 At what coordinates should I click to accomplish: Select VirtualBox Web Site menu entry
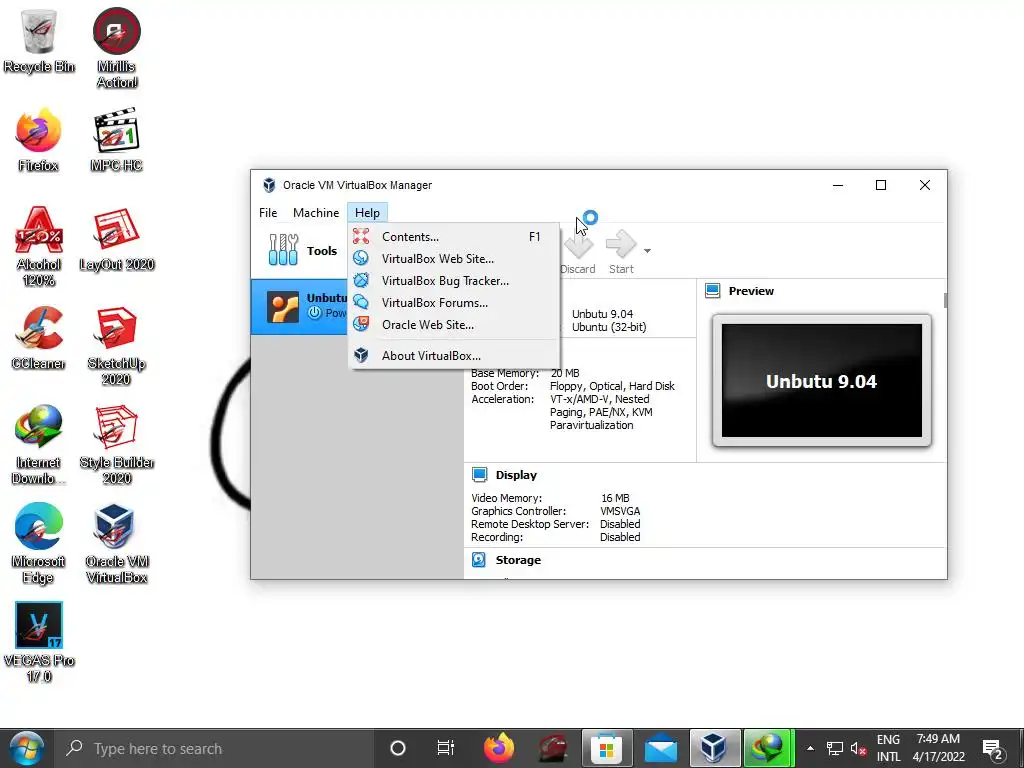[454, 259]
